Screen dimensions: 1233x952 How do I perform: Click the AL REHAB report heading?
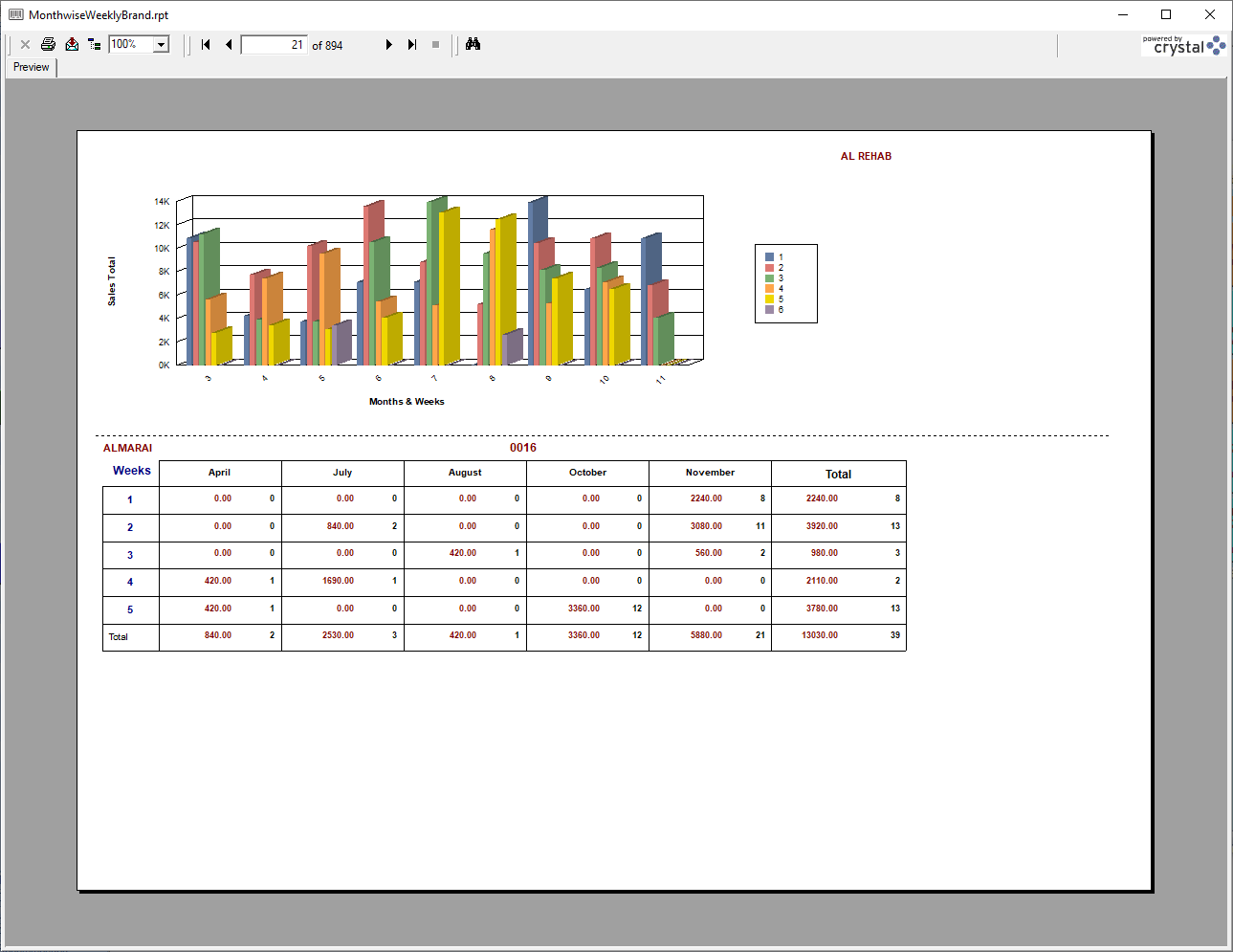pos(866,156)
